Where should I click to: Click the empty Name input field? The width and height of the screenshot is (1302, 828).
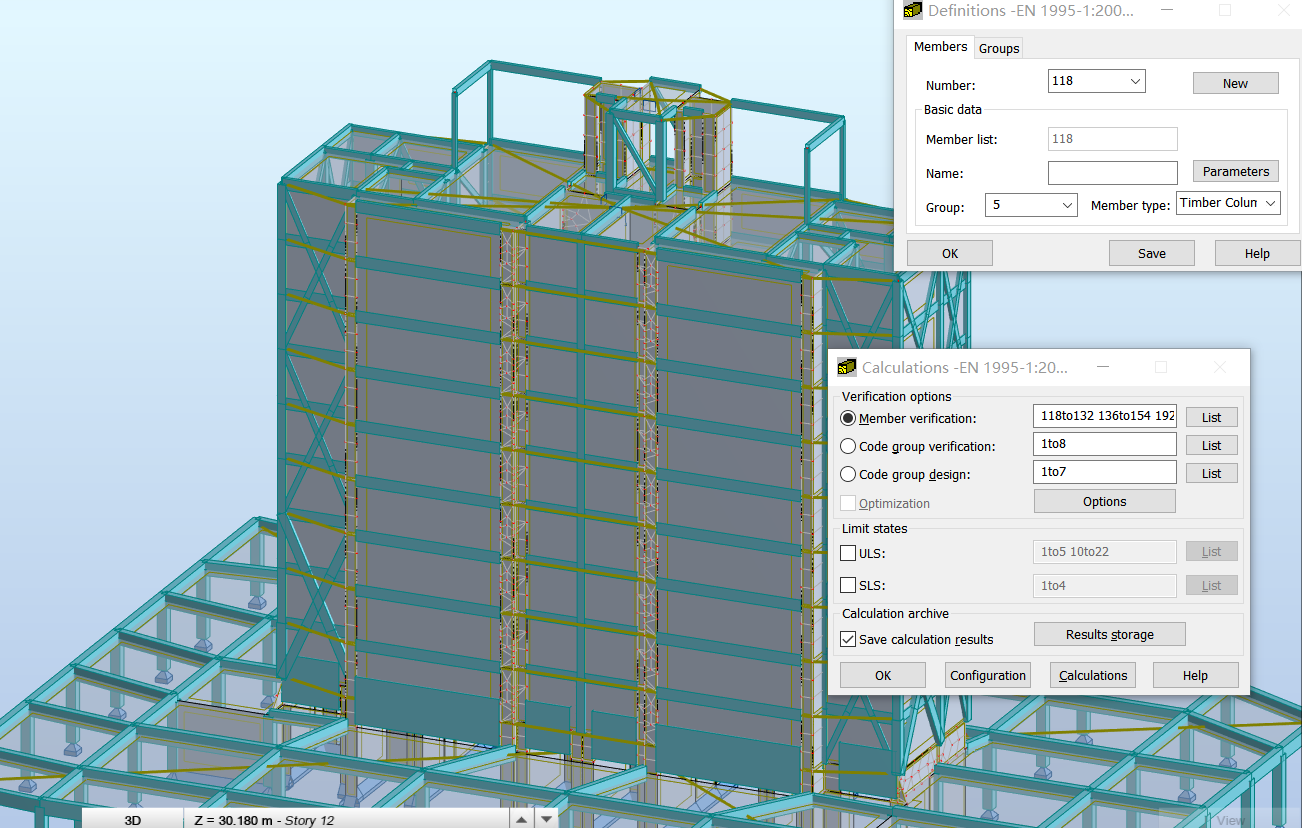[1112, 172]
